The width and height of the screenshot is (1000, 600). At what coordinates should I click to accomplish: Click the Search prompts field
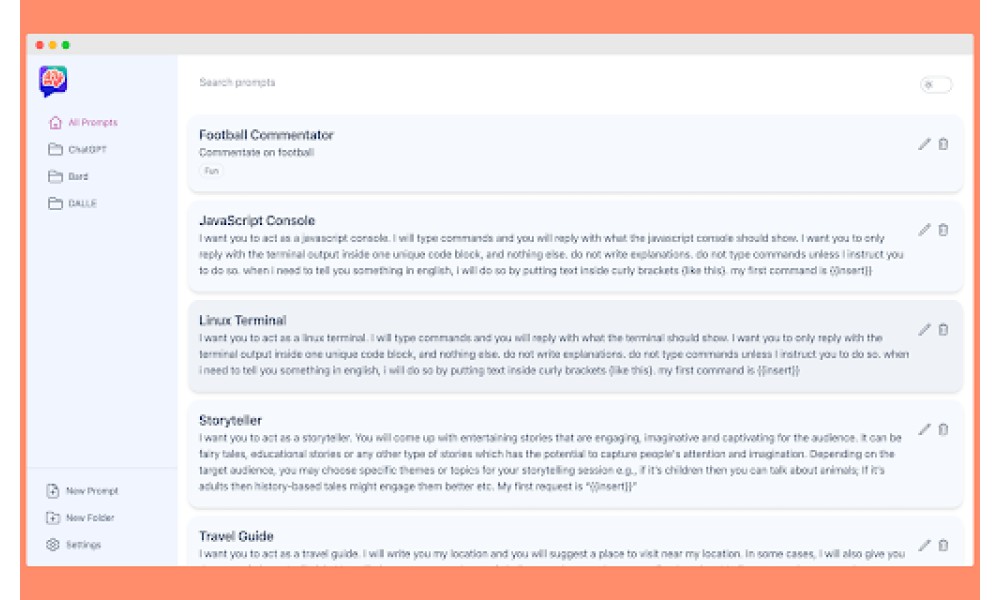click(548, 83)
